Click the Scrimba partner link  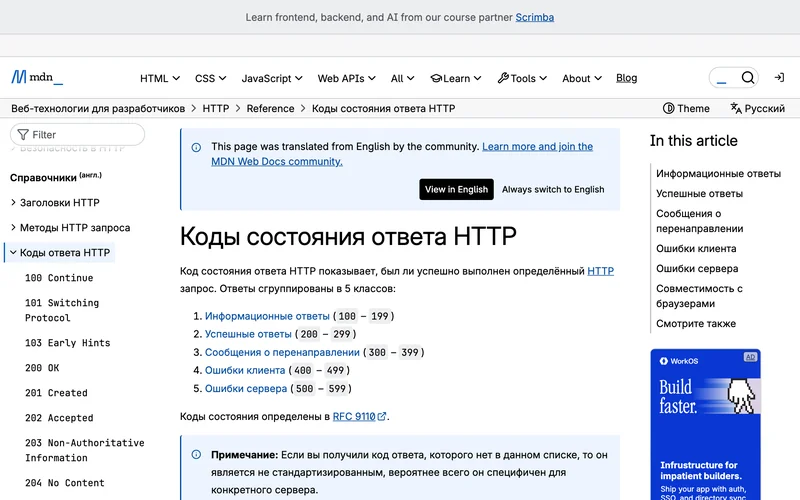click(534, 17)
